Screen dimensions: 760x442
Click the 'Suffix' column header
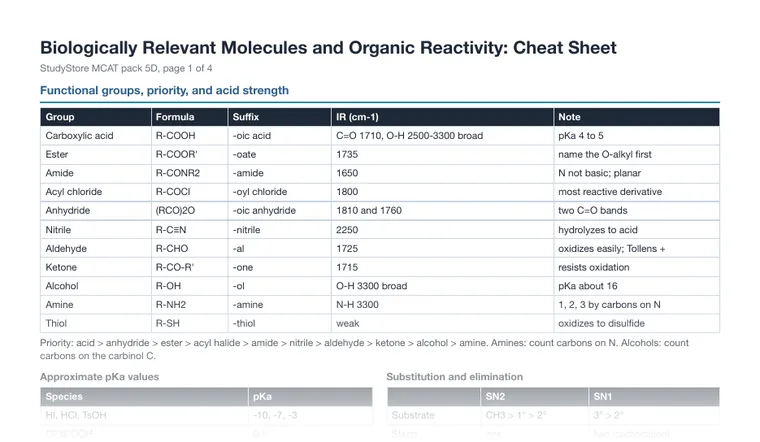pos(280,117)
